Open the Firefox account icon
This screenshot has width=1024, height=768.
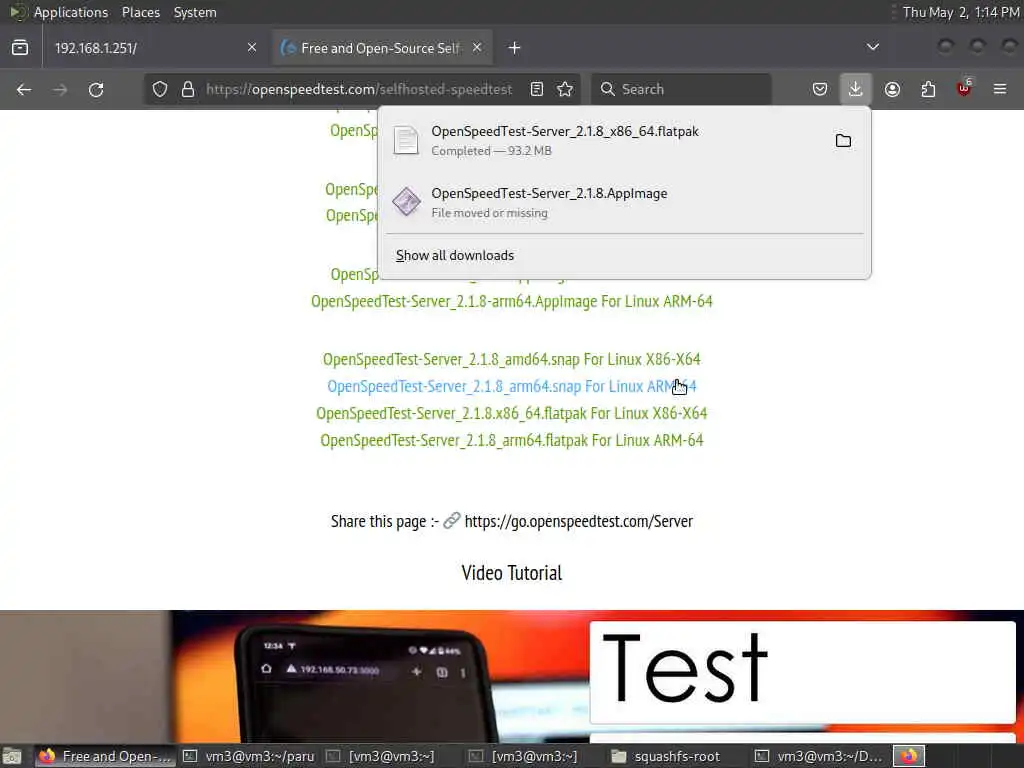892,89
